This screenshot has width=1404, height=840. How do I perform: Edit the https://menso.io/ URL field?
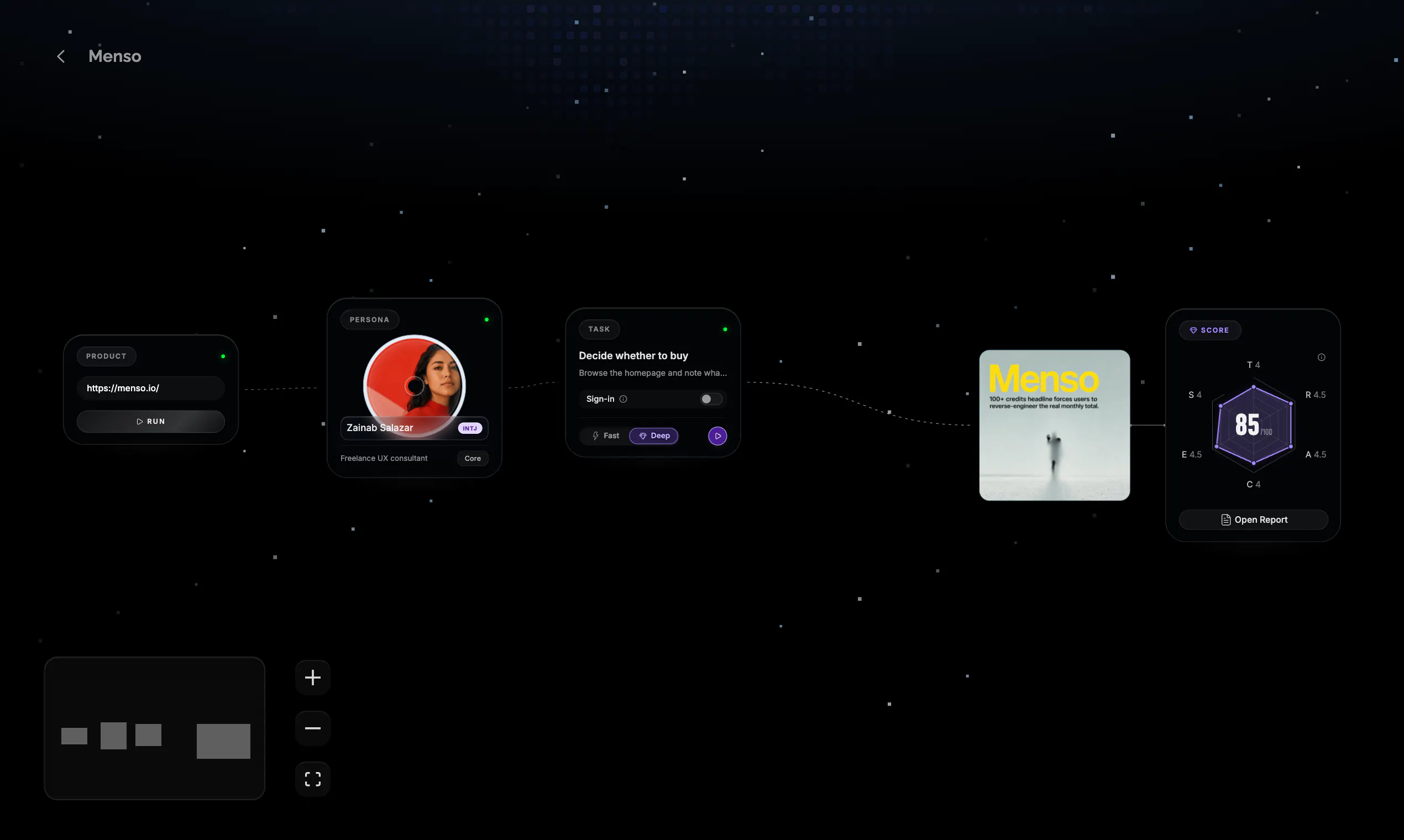pos(150,389)
